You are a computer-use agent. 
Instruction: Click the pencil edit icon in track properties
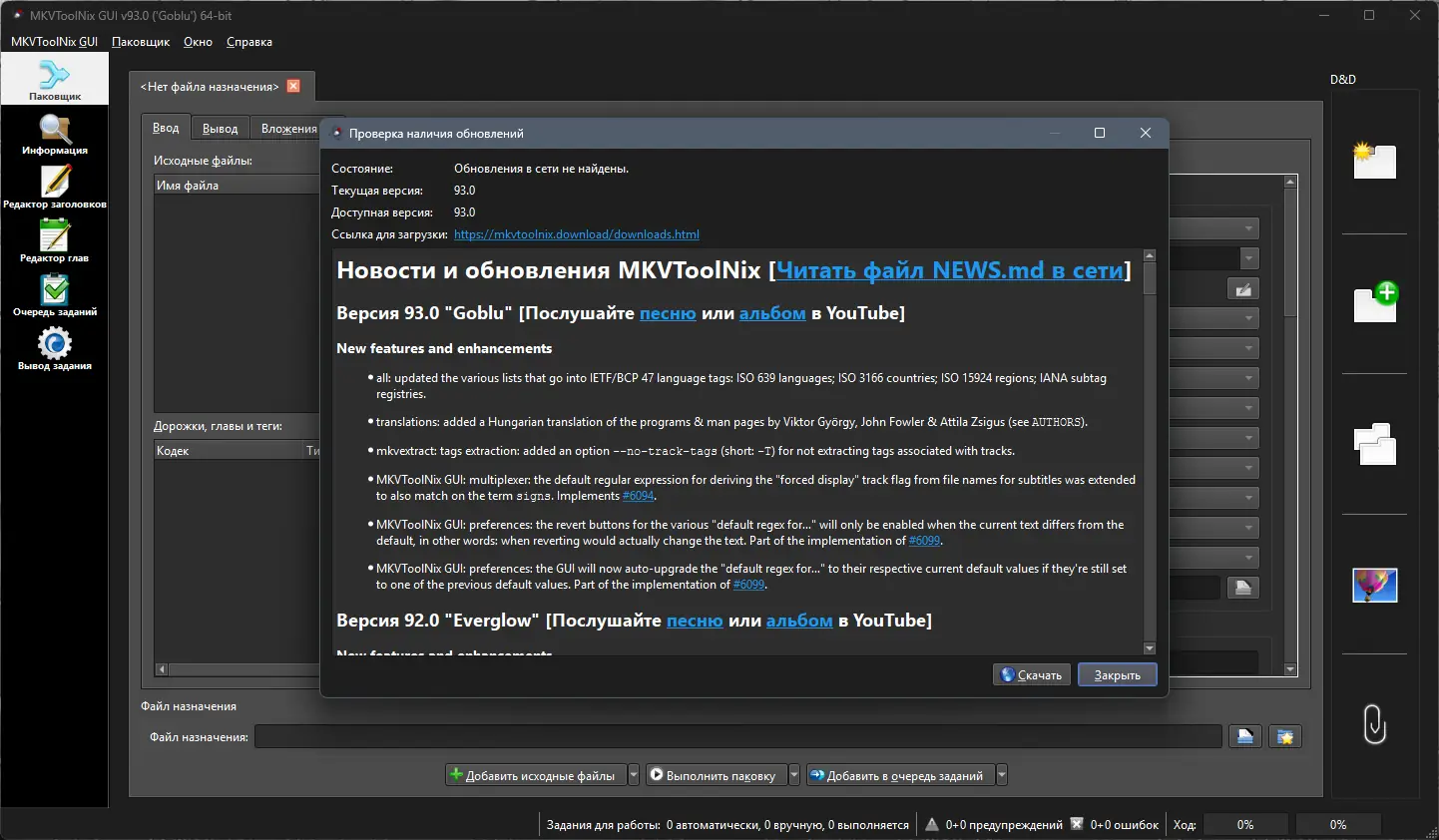coord(1242,288)
